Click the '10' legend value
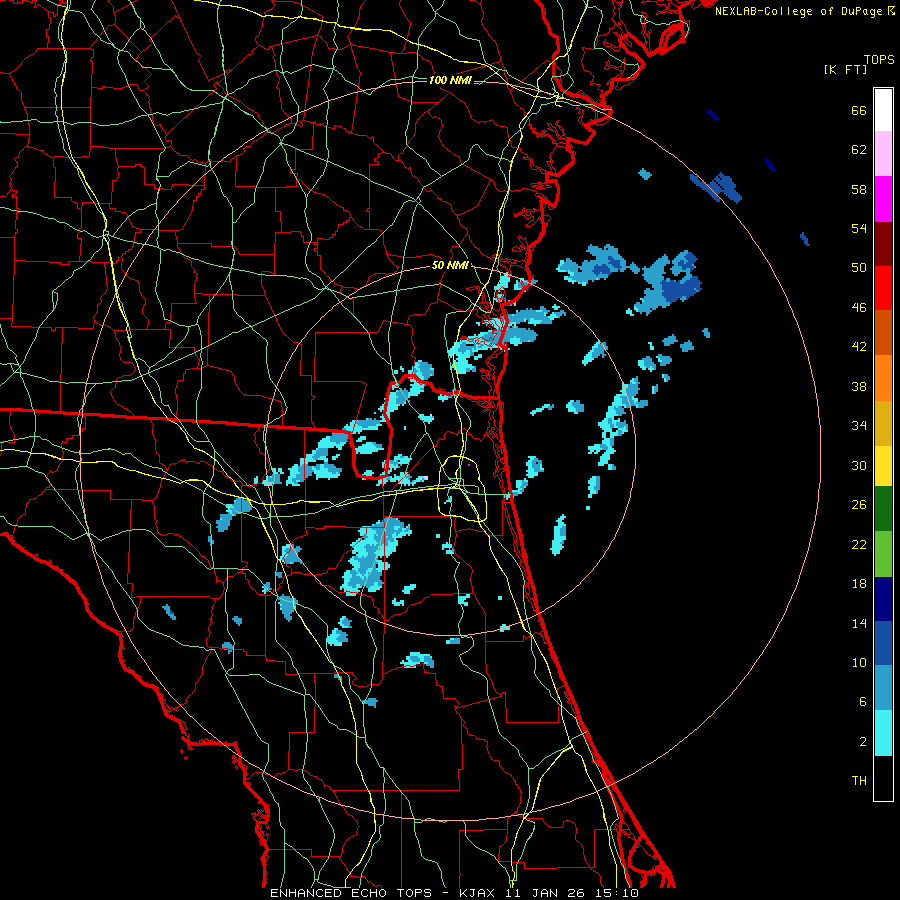 point(859,663)
